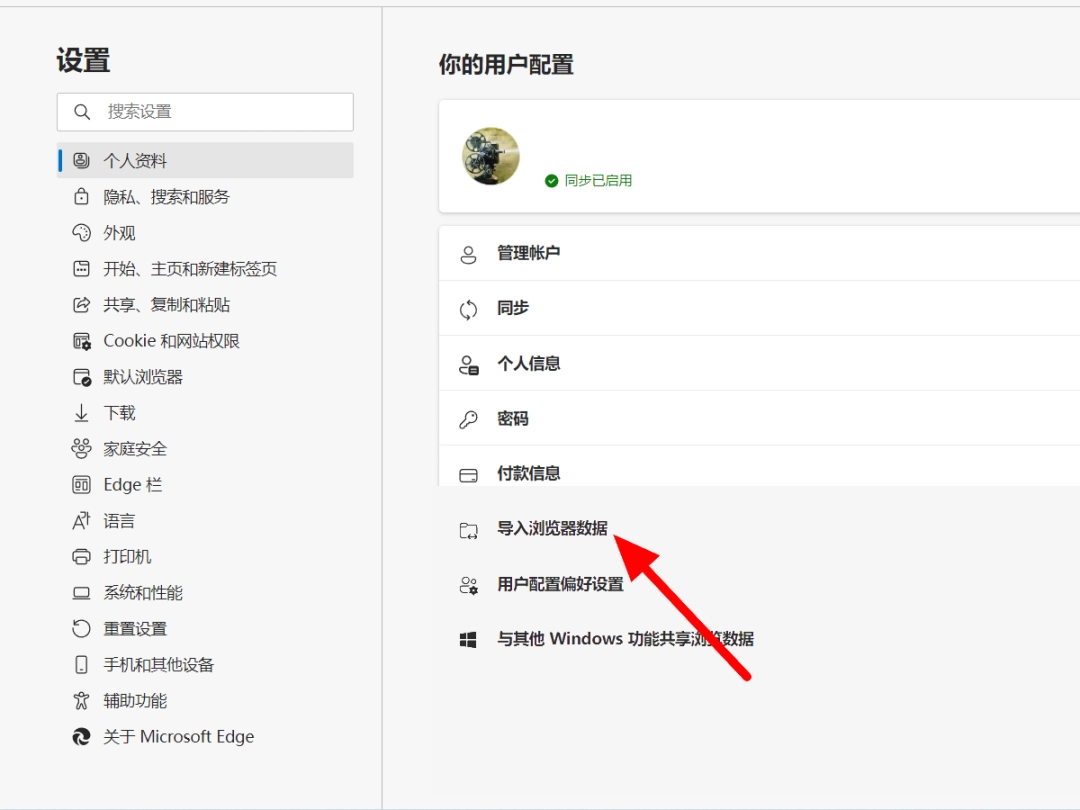1080x810 pixels.
Task: Click the download arrow icon for 下载
Action: click(81, 413)
